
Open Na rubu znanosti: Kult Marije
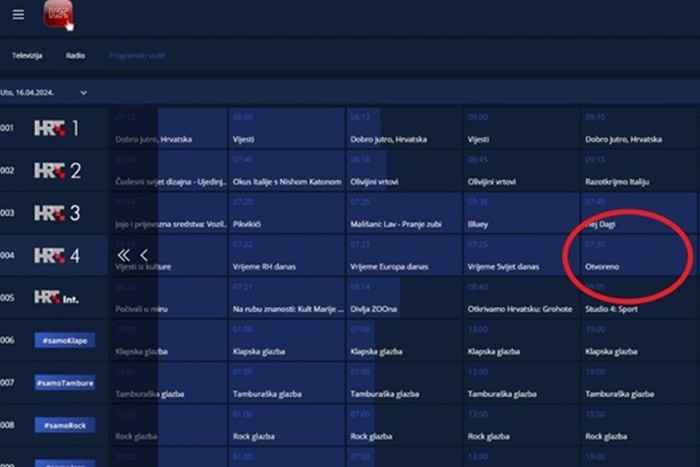[287, 298]
